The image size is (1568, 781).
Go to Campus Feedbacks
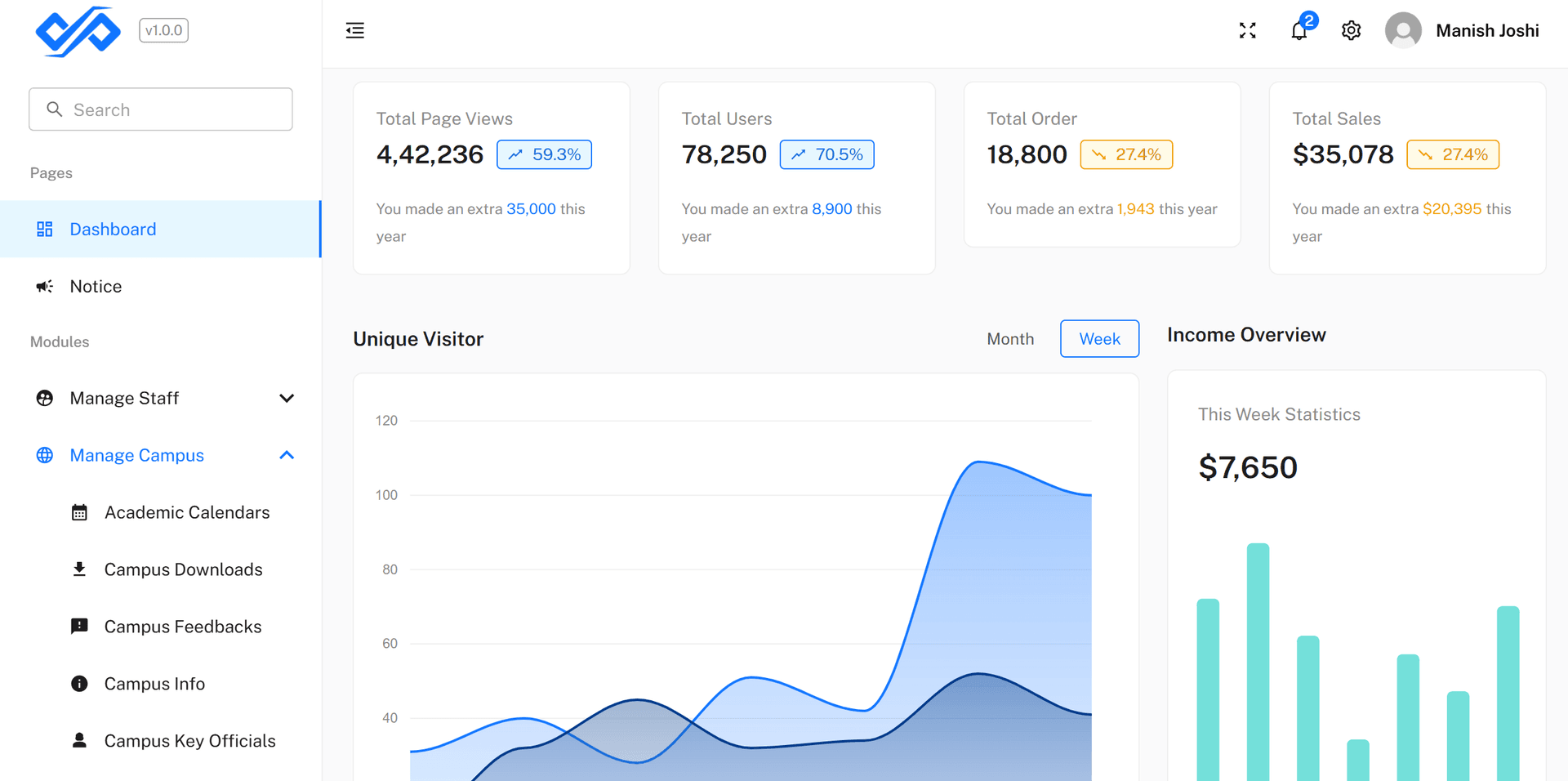[161, 627]
